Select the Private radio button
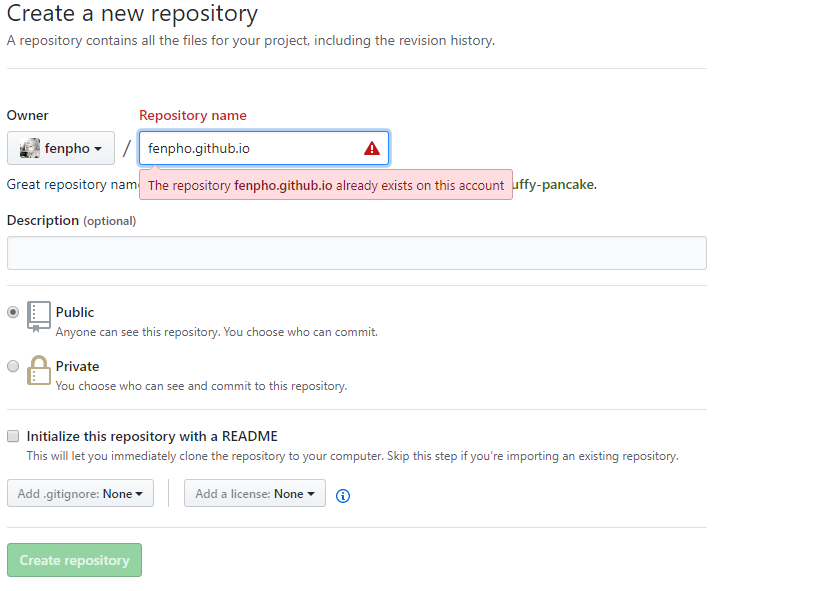 (13, 366)
